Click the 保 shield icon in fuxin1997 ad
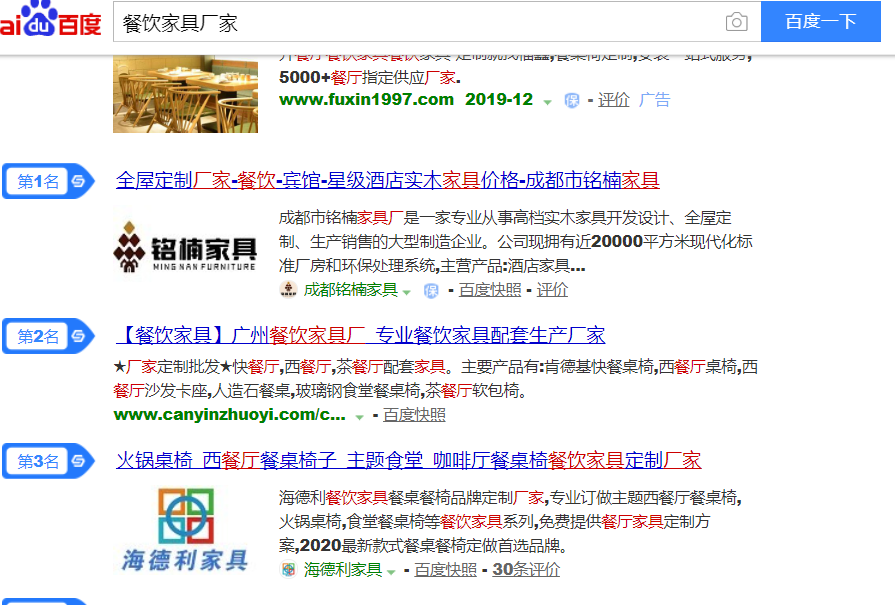The width and height of the screenshot is (895, 605). point(571,100)
